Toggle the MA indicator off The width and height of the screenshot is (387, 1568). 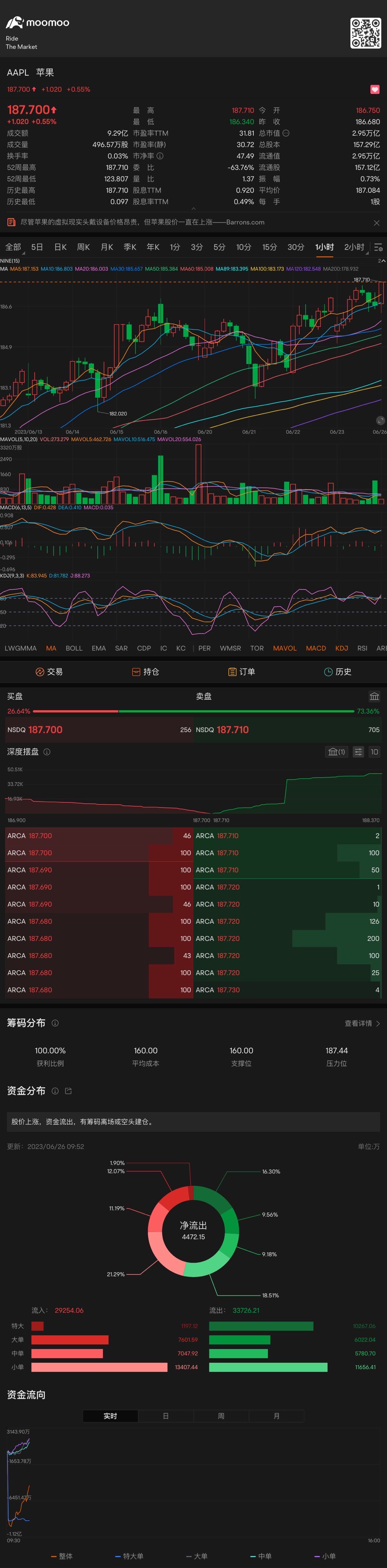click(x=51, y=648)
